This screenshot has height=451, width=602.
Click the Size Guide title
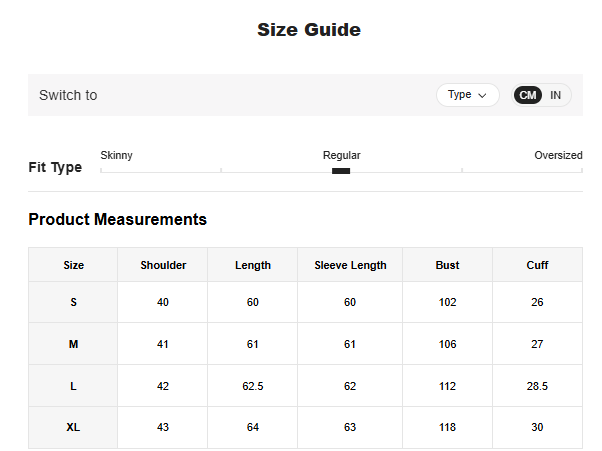tap(309, 30)
